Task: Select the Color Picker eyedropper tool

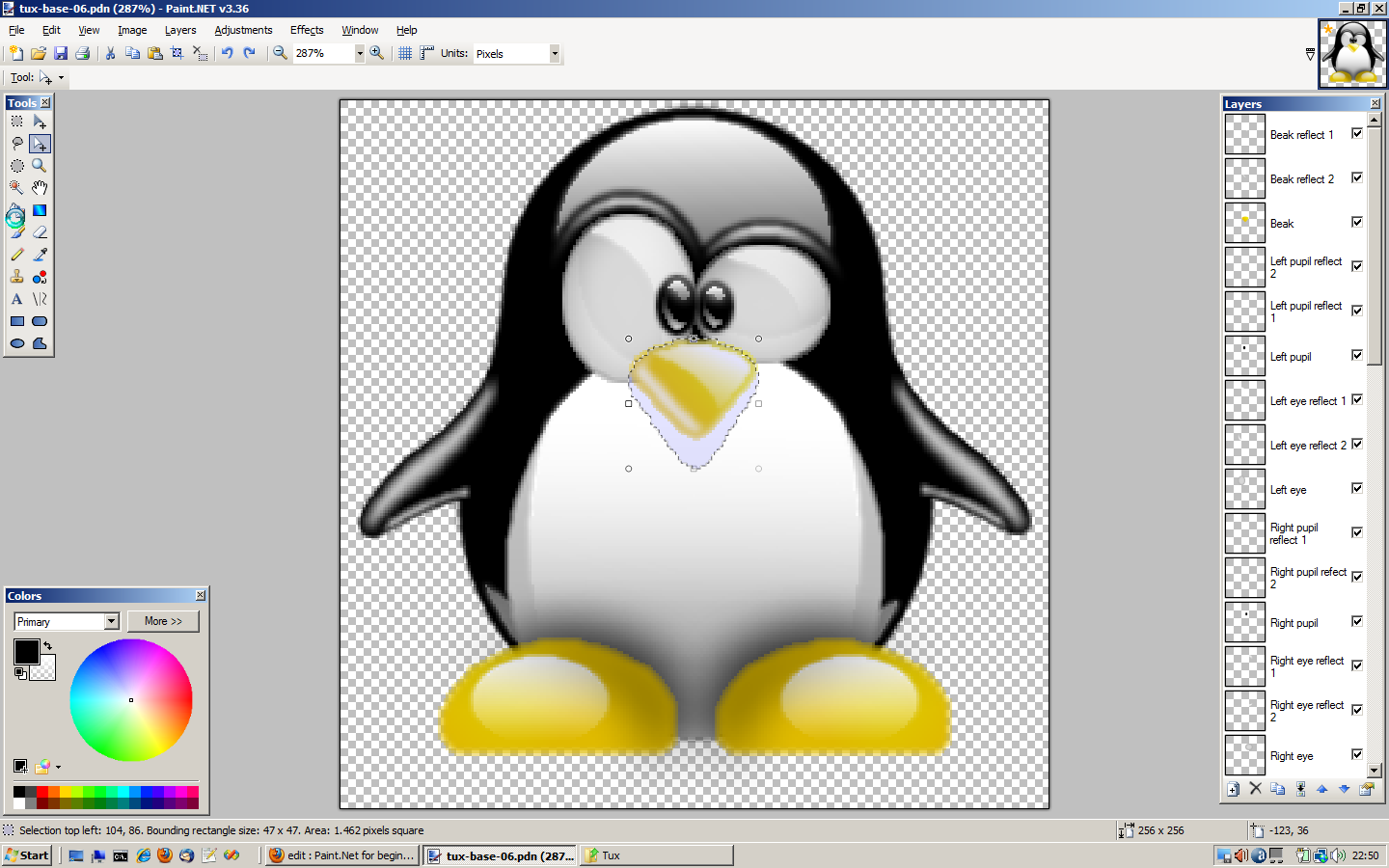Action: [40, 255]
